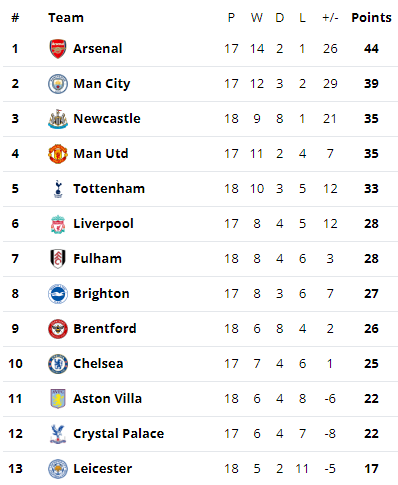The height and width of the screenshot is (485, 398).
Task: Click the +/- goal difference header
Action: click(x=330, y=17)
